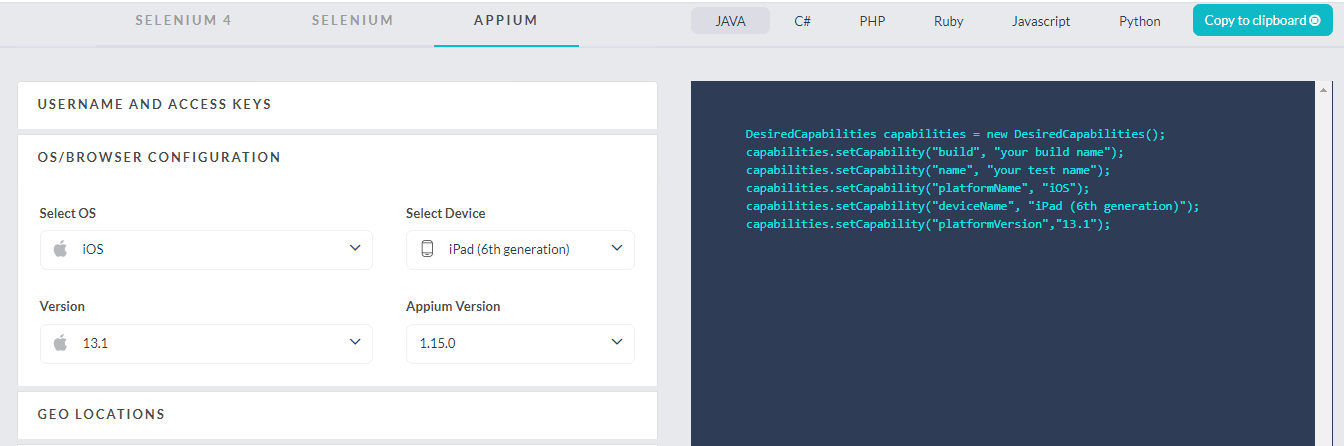This screenshot has height=446, width=1344.
Task: Switch code to Python
Action: pyautogui.click(x=1139, y=21)
